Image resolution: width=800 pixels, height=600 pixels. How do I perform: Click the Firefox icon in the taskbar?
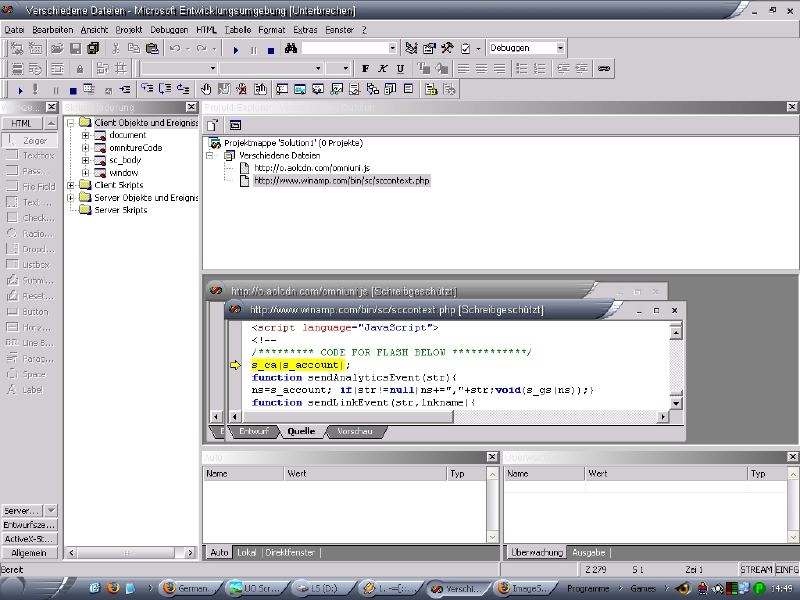(112, 588)
